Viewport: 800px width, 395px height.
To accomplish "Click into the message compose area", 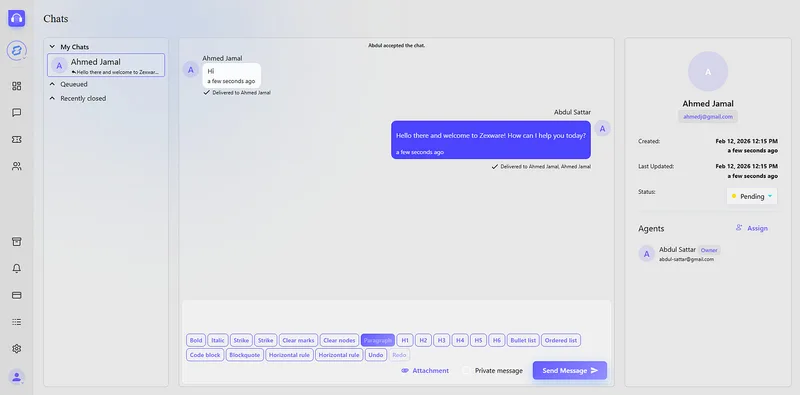I will (x=396, y=316).
